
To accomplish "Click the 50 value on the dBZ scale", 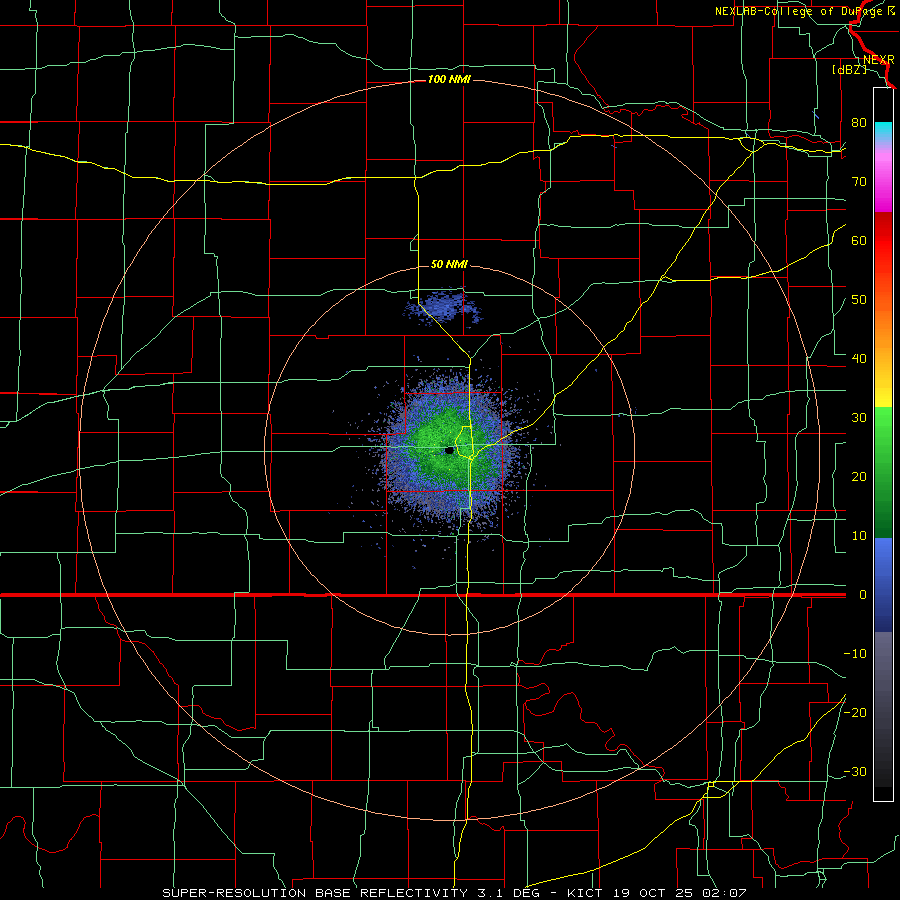I will point(859,300).
